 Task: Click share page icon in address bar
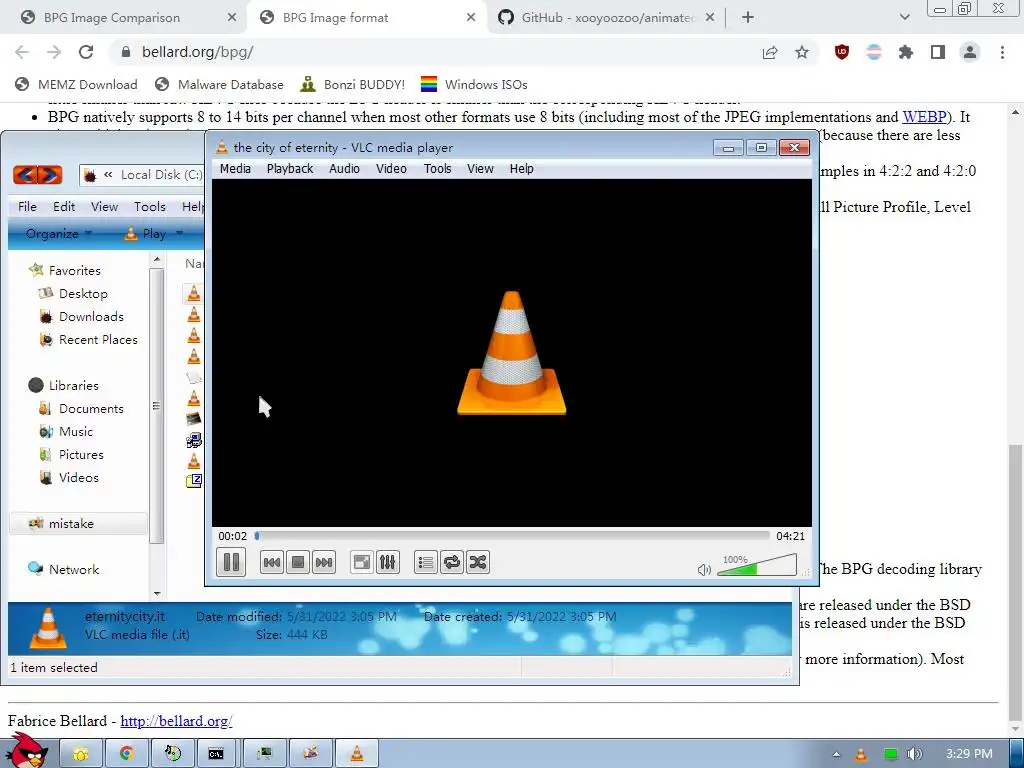[x=770, y=52]
